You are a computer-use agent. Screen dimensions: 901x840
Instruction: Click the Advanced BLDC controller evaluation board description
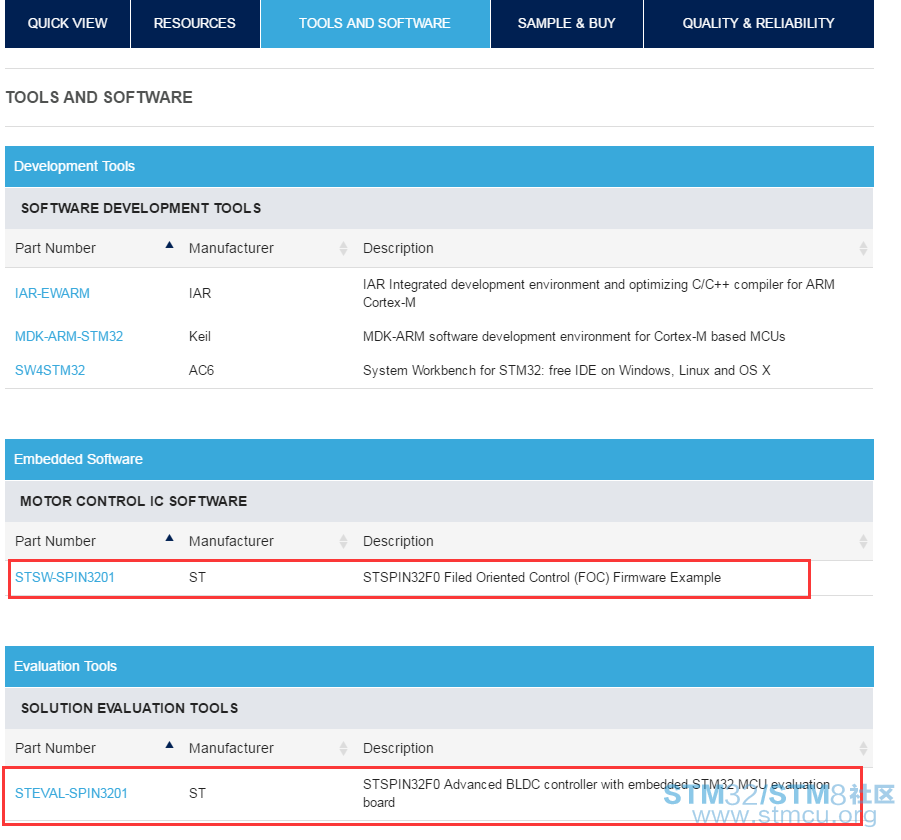click(596, 793)
